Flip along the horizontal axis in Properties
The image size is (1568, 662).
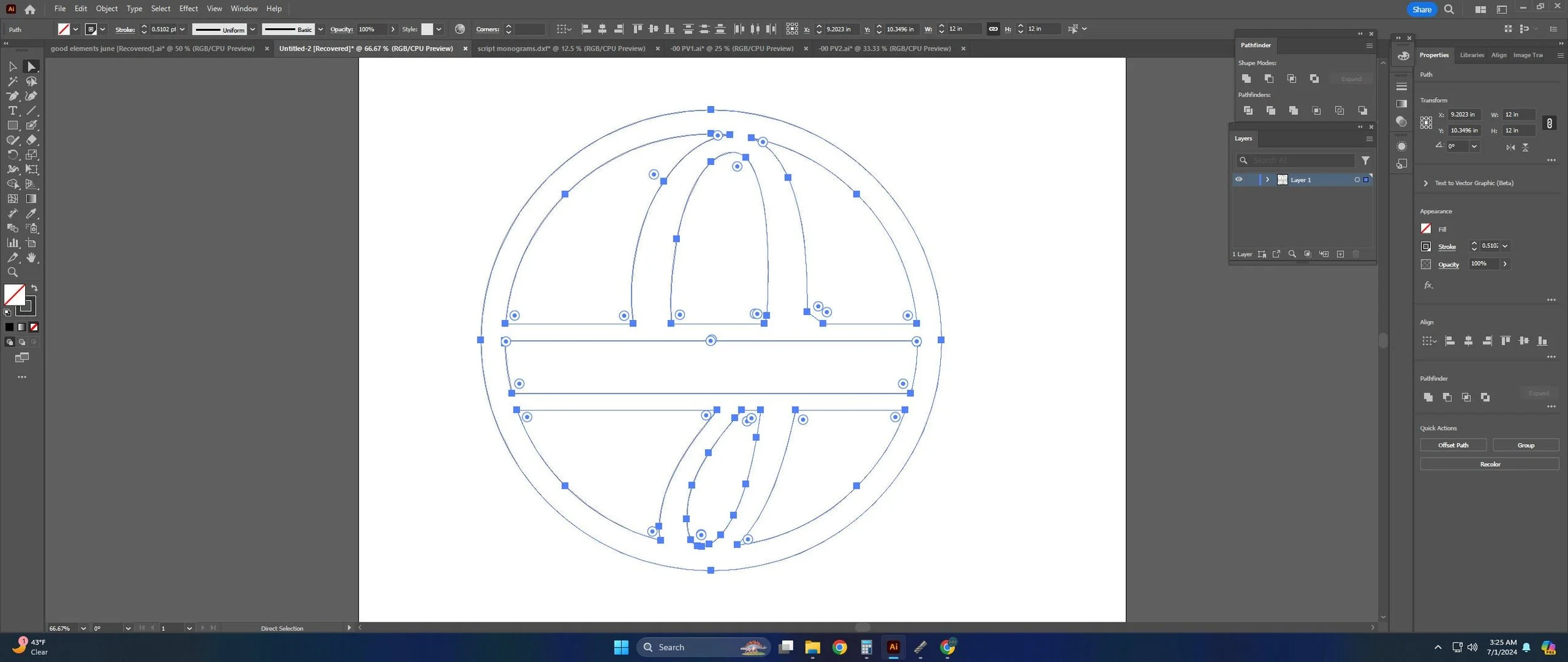(1510, 147)
